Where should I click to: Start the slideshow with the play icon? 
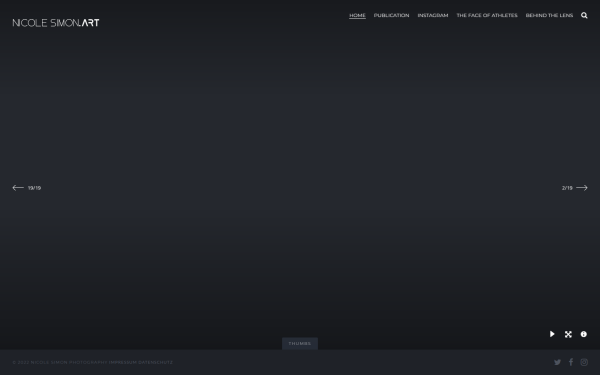click(x=552, y=334)
